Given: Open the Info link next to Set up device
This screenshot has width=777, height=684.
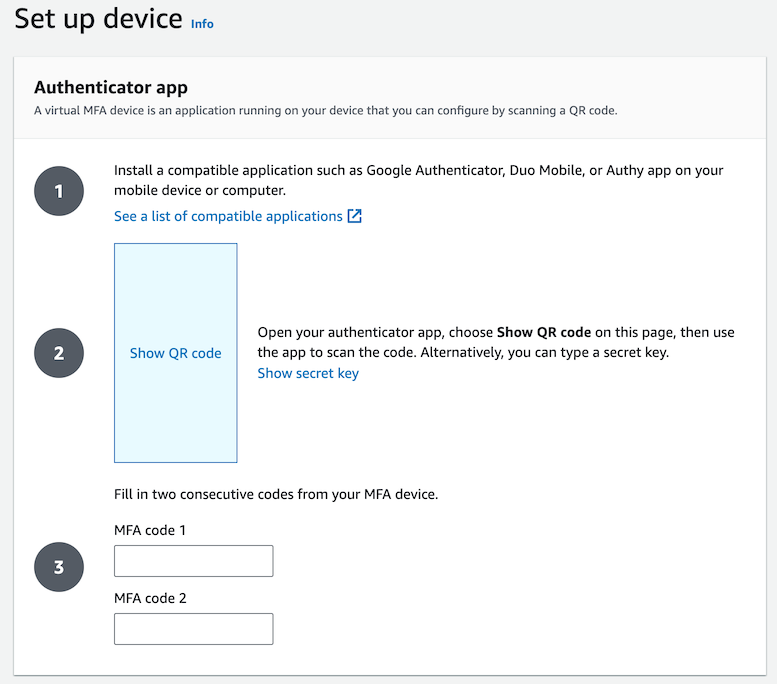Looking at the screenshot, I should (x=202, y=23).
